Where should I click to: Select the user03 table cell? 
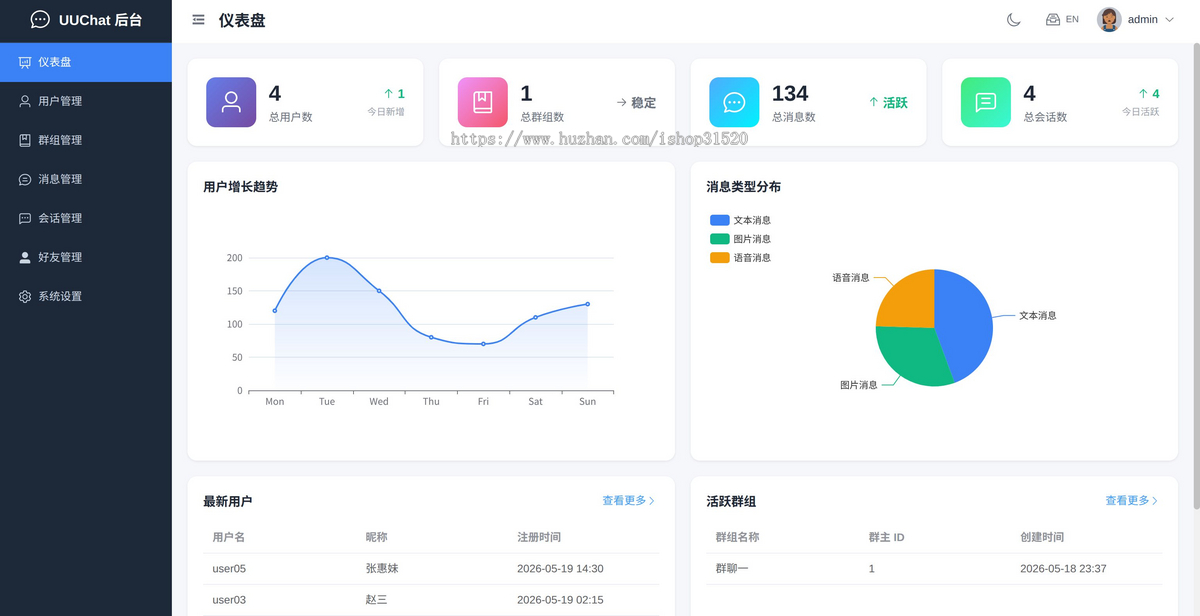click(x=229, y=600)
